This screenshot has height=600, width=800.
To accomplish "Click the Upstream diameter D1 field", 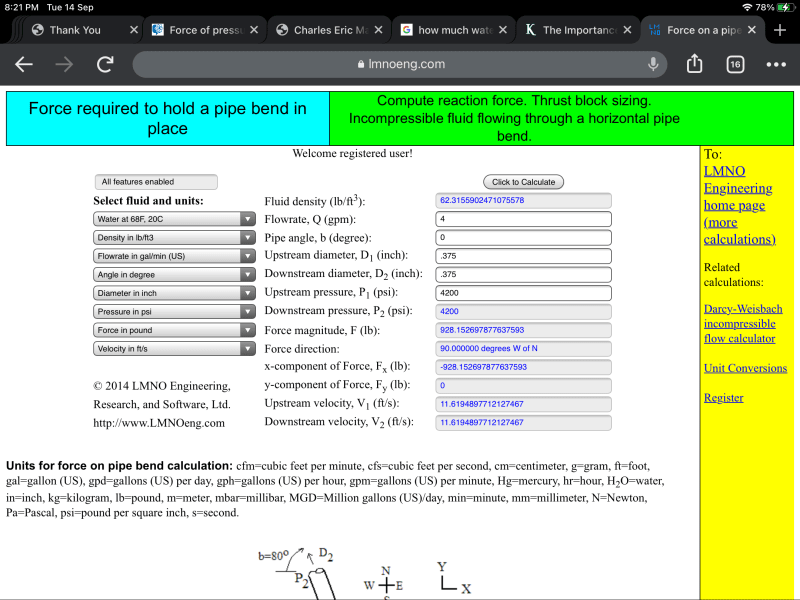I will click(x=523, y=256).
